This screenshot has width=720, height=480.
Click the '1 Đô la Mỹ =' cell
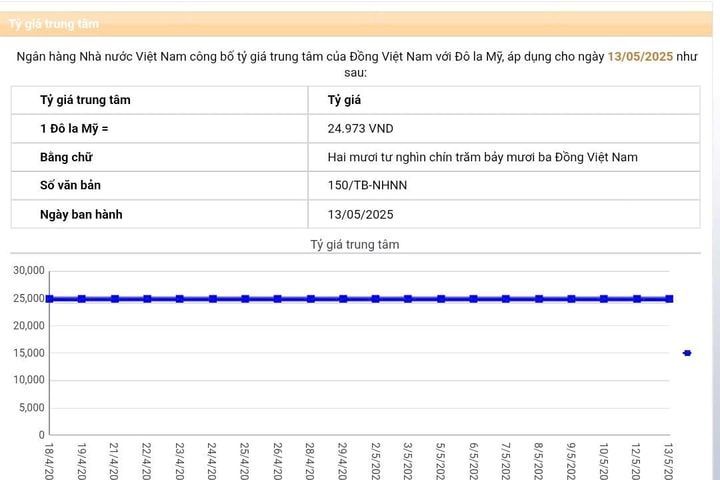[x=75, y=129]
